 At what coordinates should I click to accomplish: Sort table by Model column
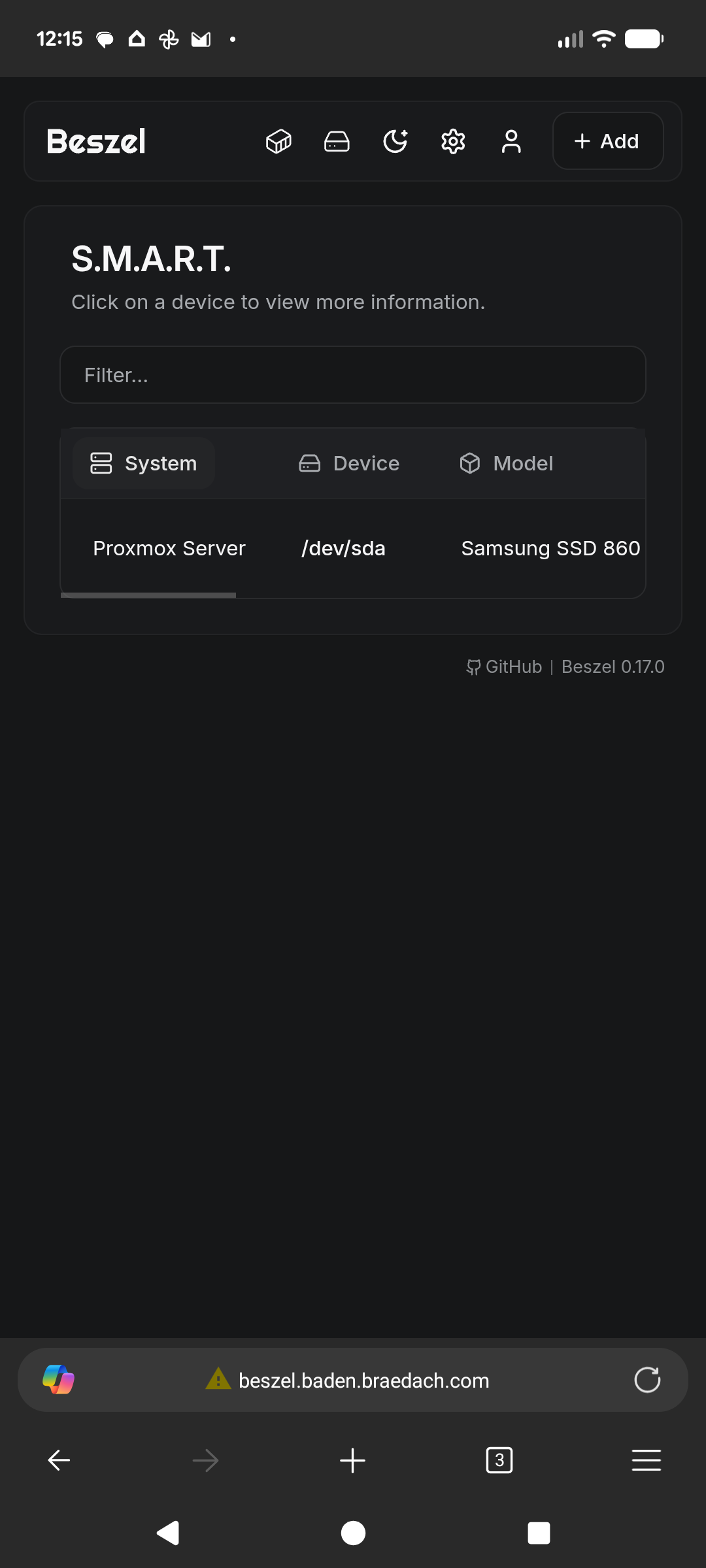click(507, 463)
